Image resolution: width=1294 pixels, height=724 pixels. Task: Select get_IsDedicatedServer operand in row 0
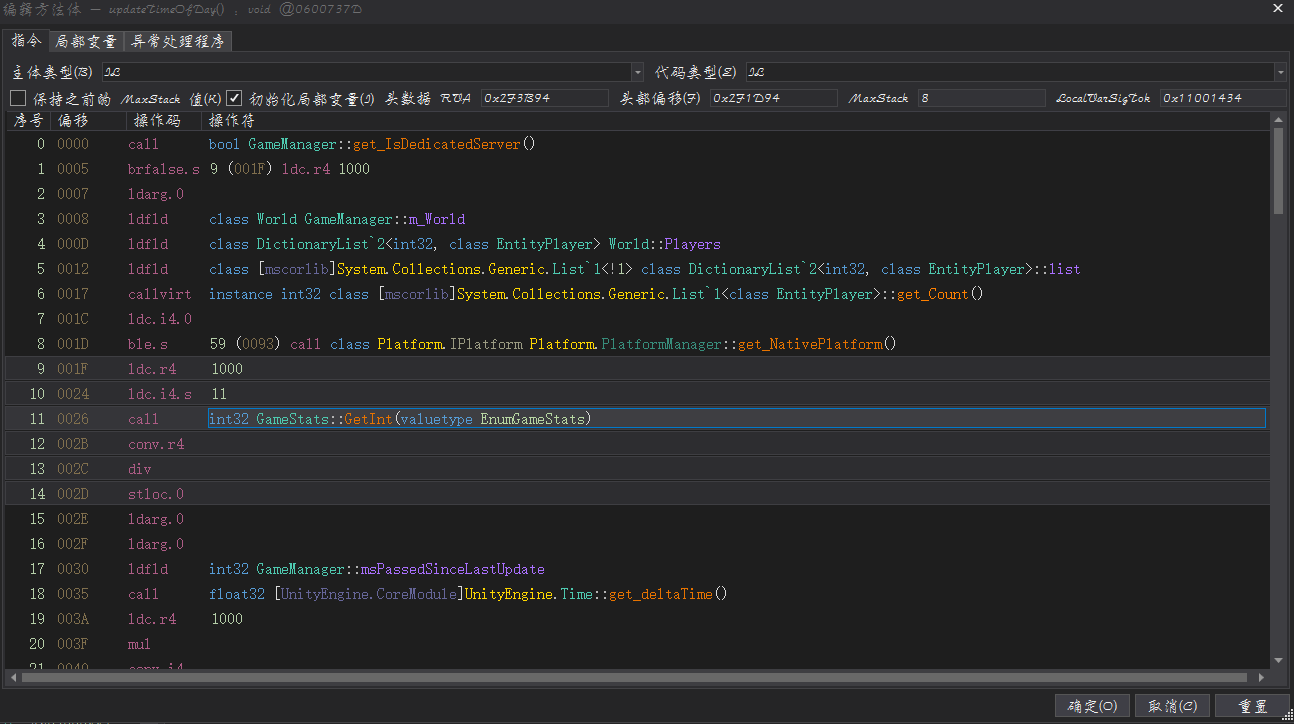click(373, 144)
